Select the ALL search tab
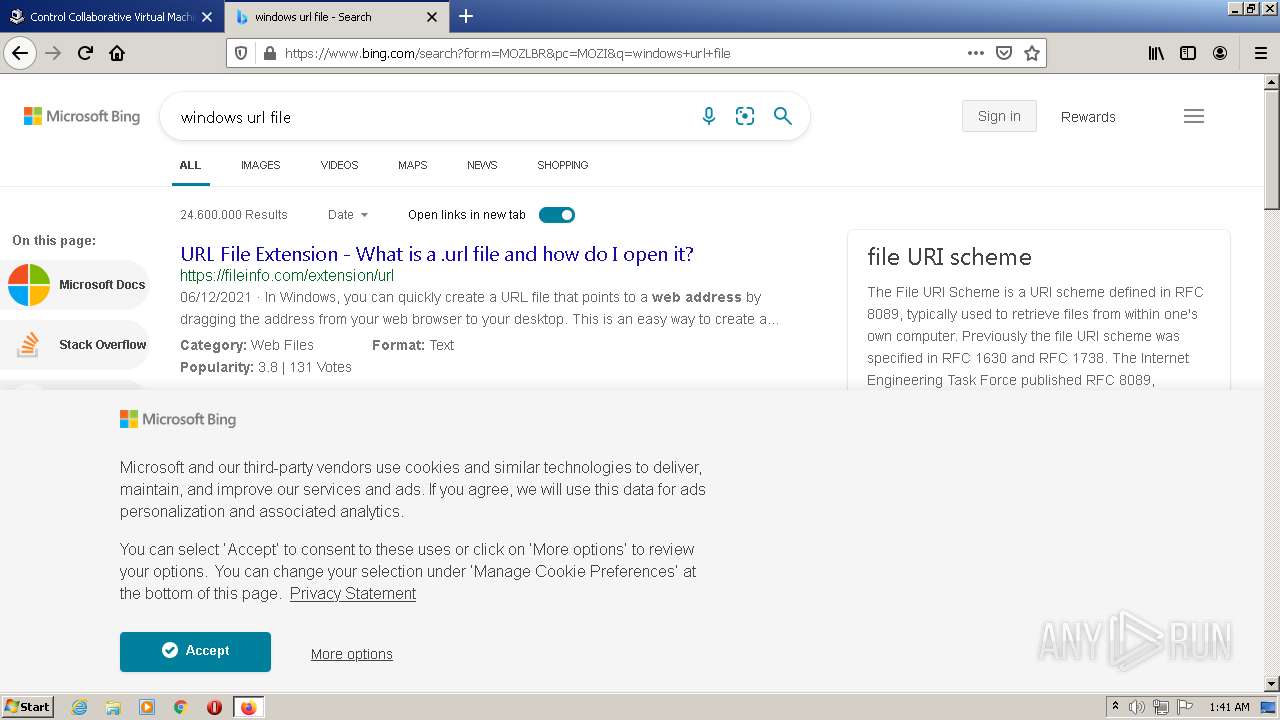Viewport: 1280px width, 720px height. (190, 165)
